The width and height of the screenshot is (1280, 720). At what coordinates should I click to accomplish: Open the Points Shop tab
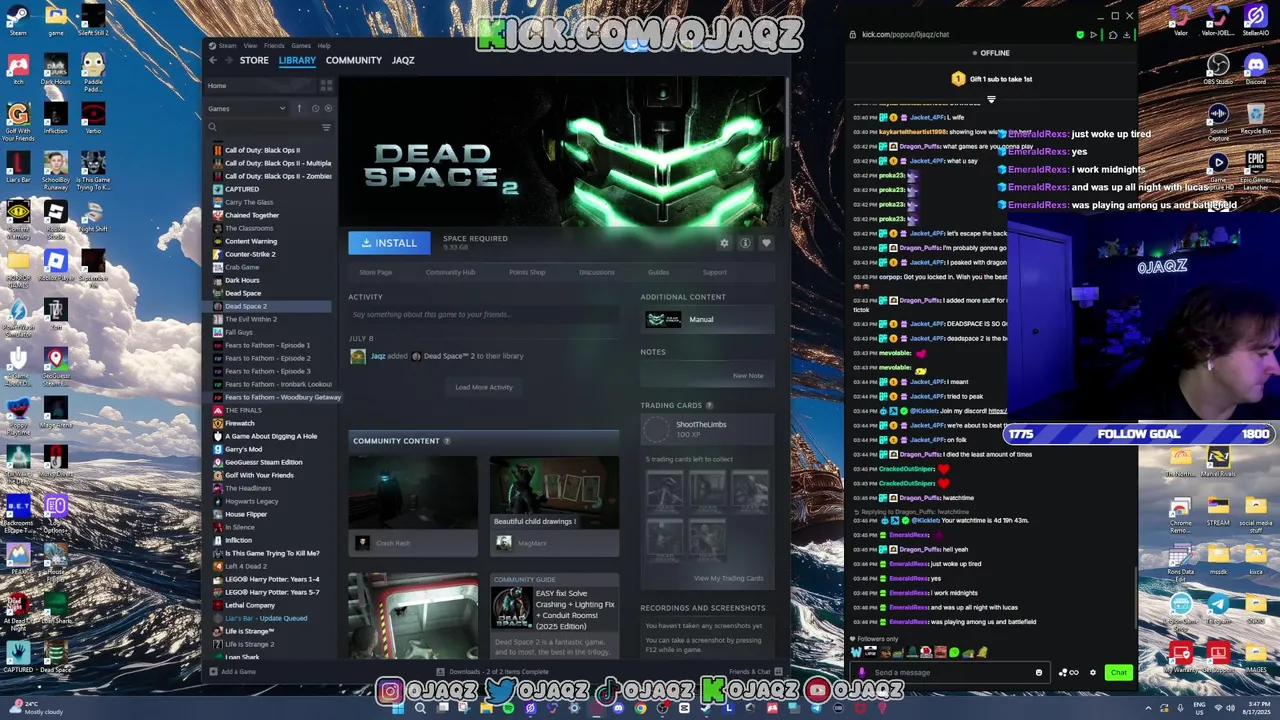point(527,272)
